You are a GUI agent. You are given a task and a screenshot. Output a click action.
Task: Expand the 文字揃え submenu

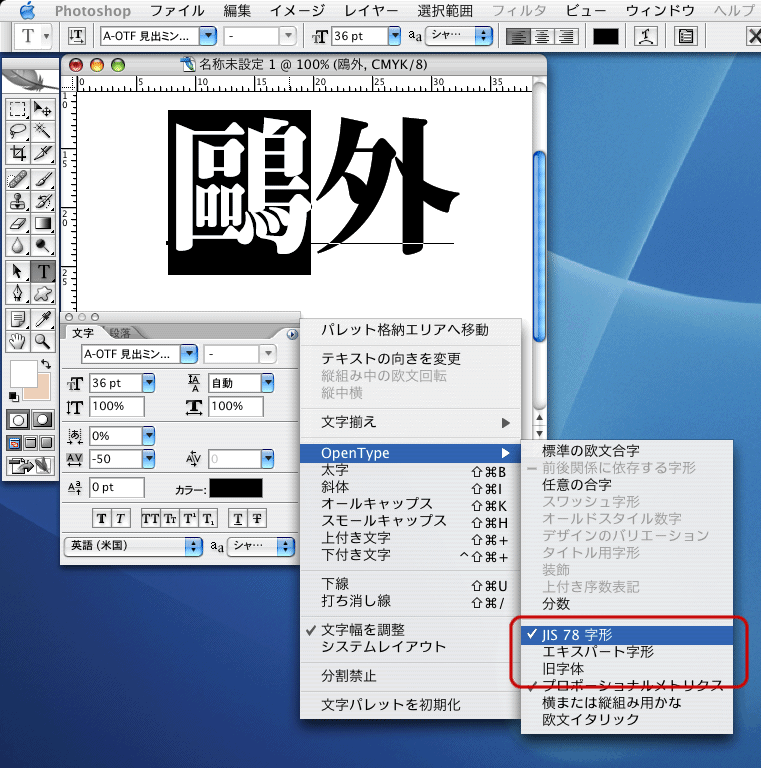pyautogui.click(x=410, y=422)
